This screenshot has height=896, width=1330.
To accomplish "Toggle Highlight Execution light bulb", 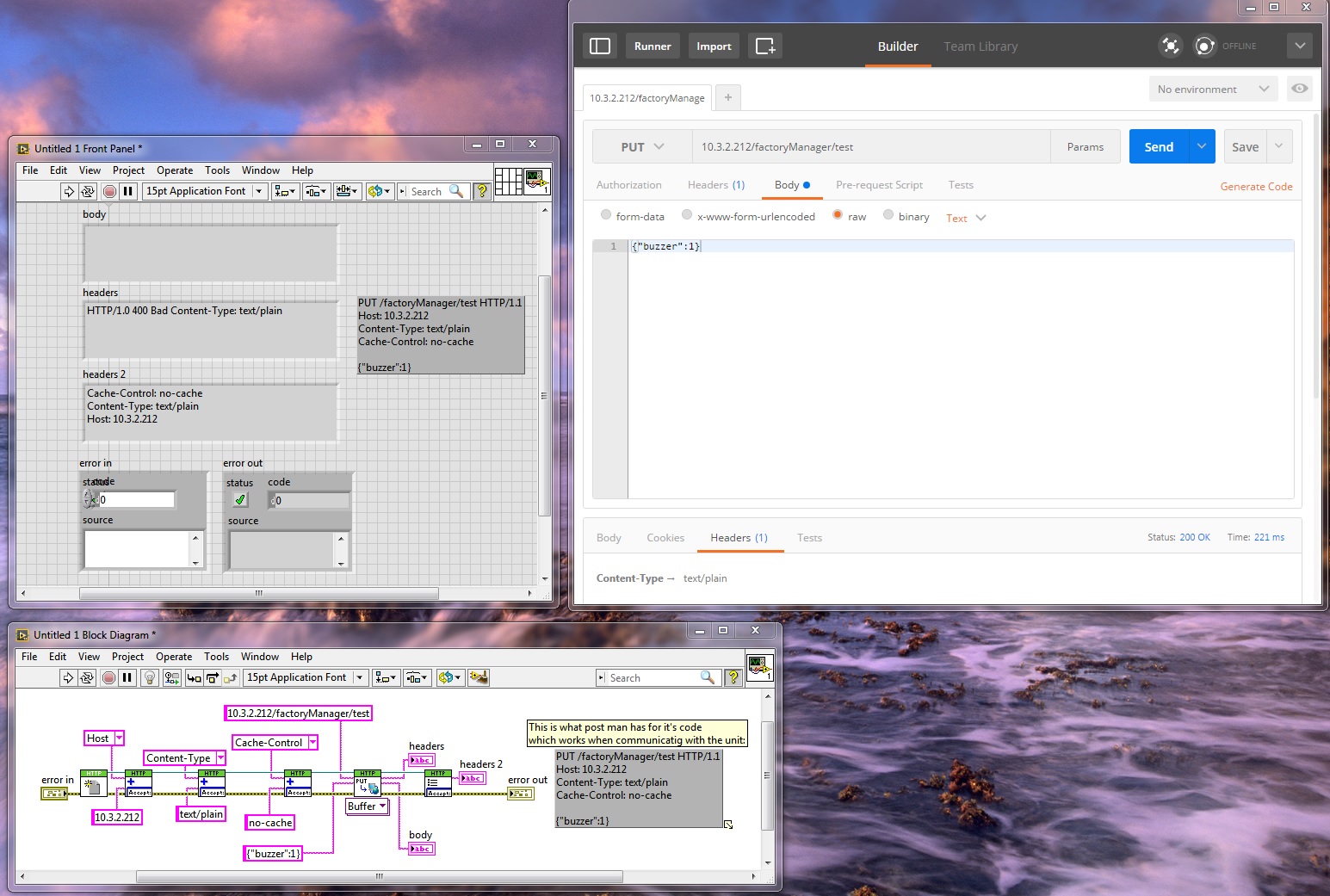I will 150,677.
